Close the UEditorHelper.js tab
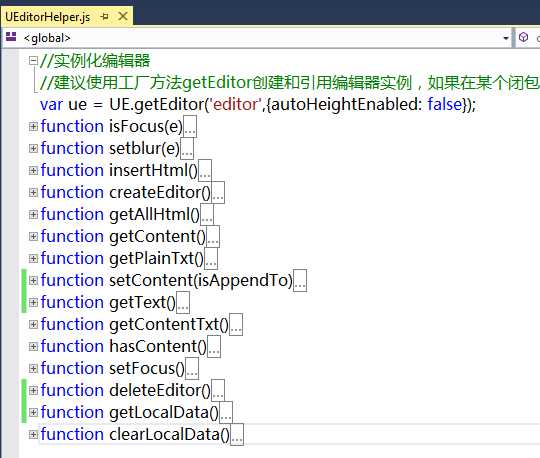Image resolution: width=540 pixels, height=458 pixels. 123,16
